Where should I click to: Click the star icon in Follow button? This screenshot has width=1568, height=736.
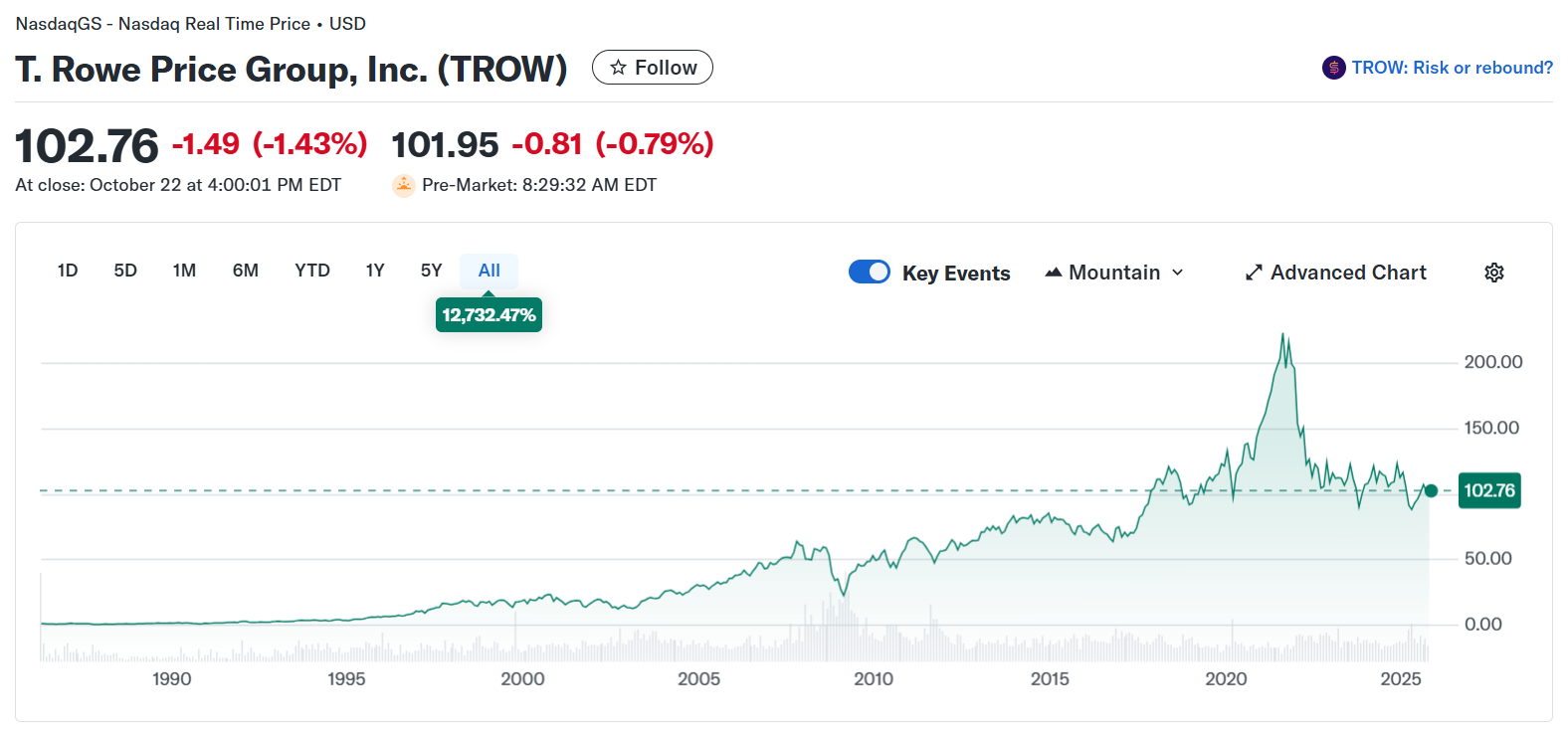pyautogui.click(x=618, y=67)
